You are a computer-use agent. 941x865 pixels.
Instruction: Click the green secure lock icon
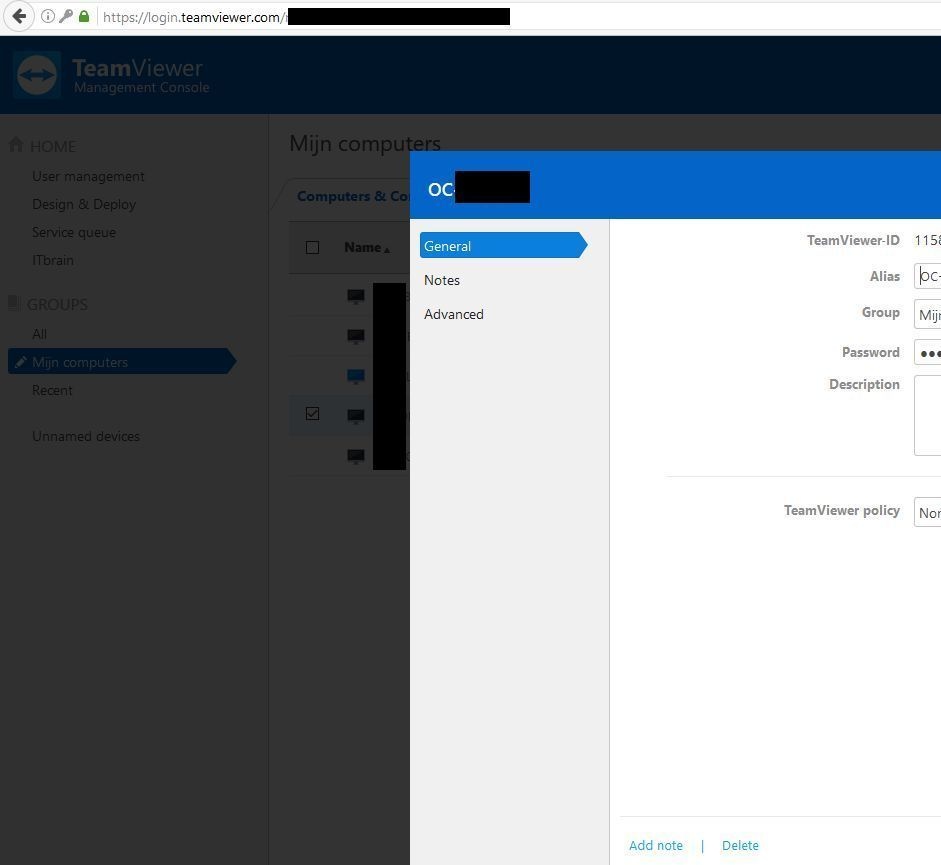84,16
